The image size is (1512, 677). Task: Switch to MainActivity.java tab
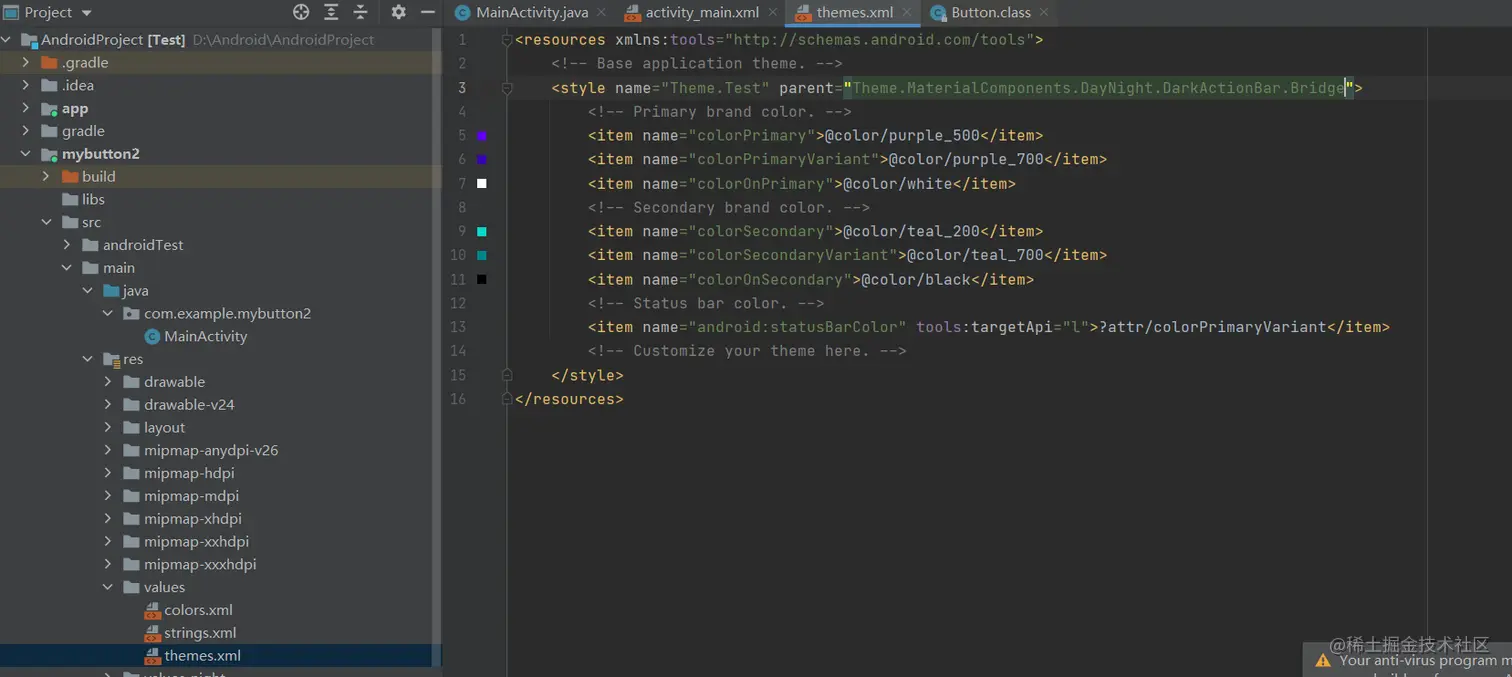[532, 13]
